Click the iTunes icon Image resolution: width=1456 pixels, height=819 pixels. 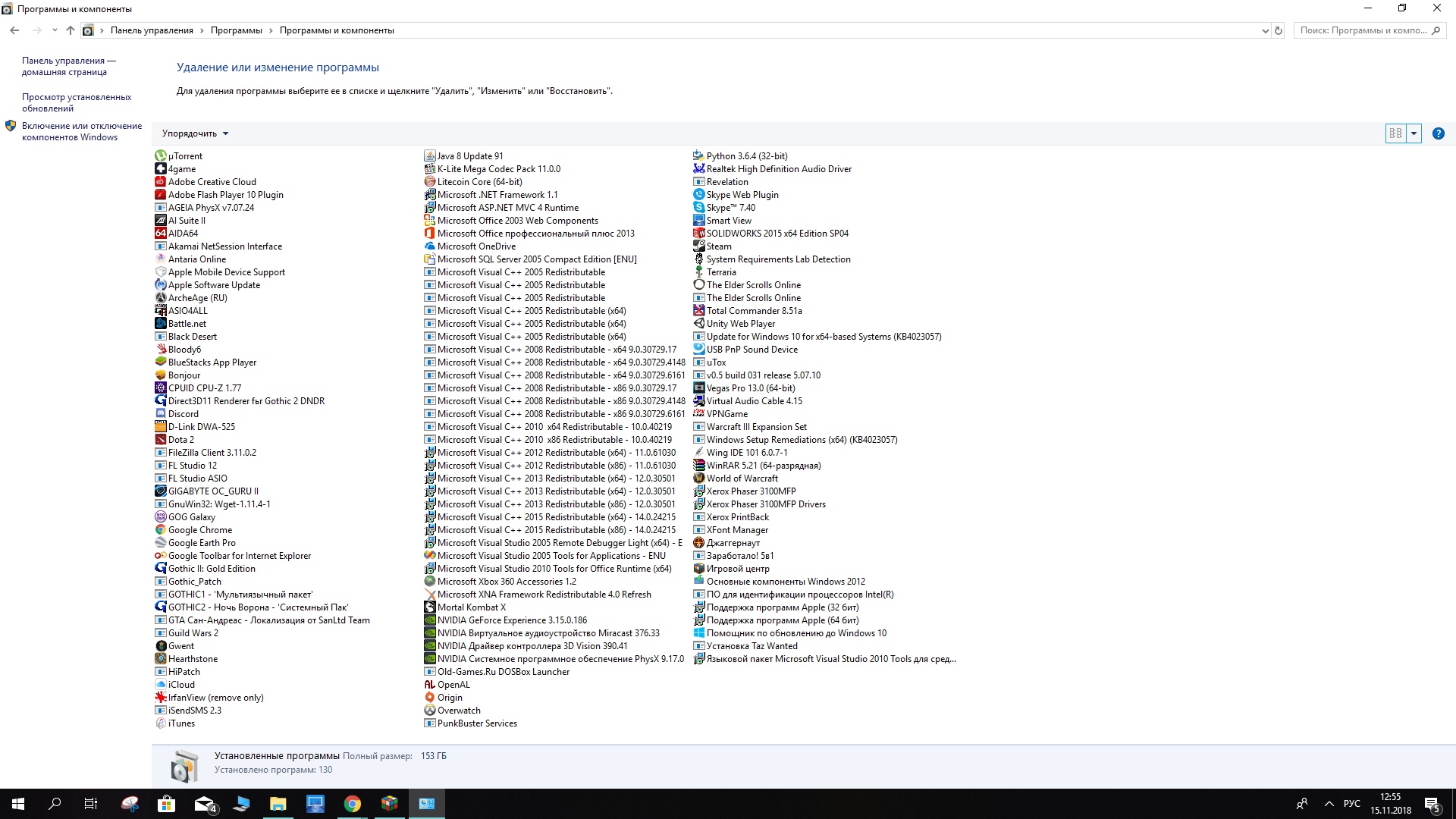(x=161, y=723)
